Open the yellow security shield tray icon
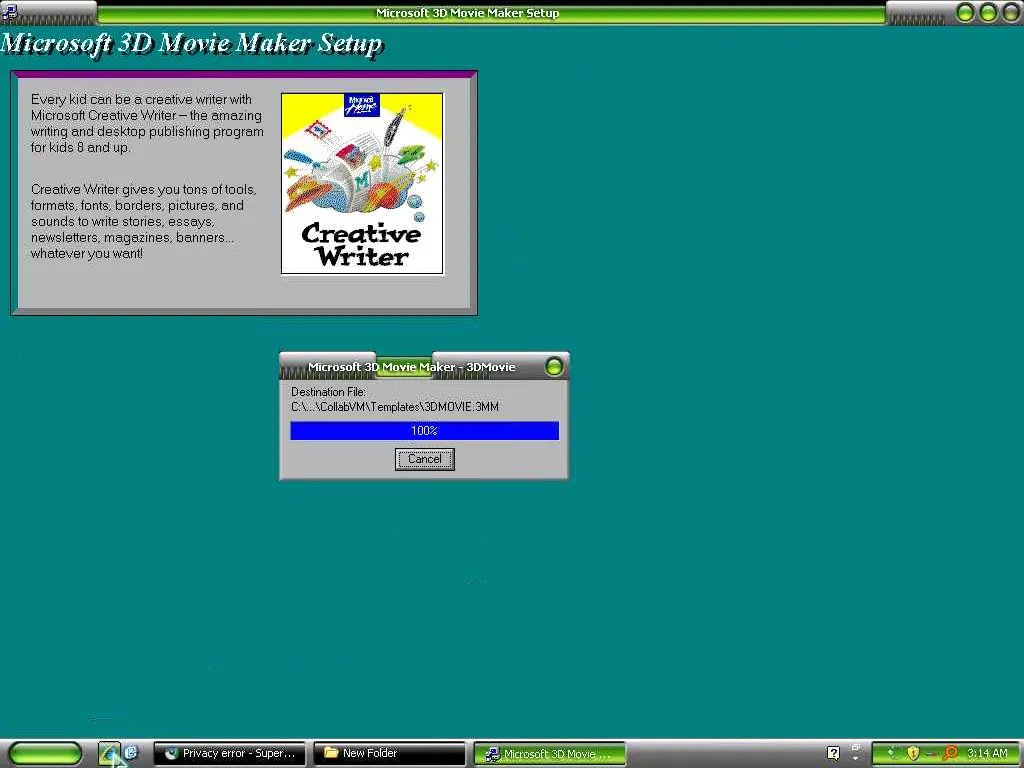The image size is (1024, 768). coord(913,753)
